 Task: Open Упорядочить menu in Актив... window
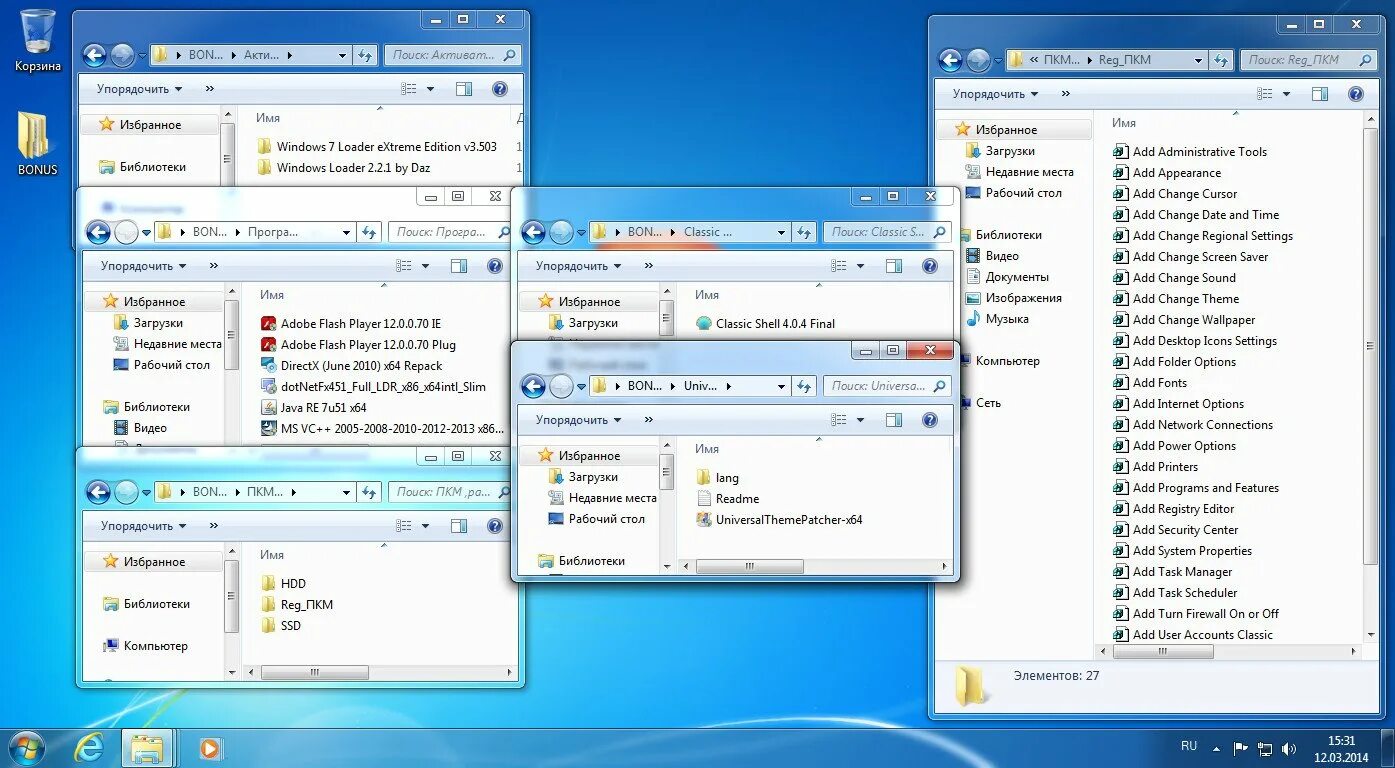(139, 89)
